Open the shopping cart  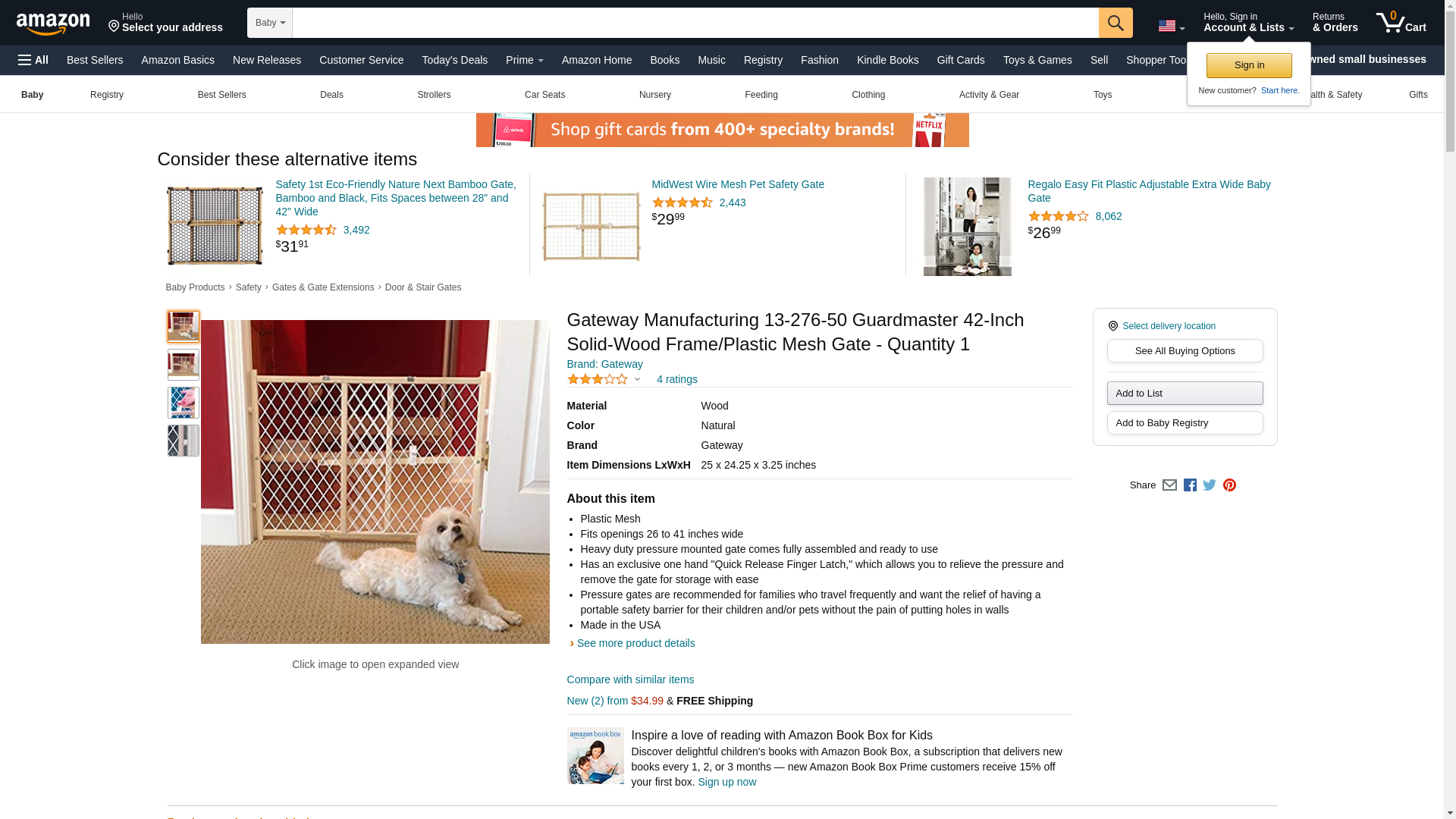[1401, 23]
